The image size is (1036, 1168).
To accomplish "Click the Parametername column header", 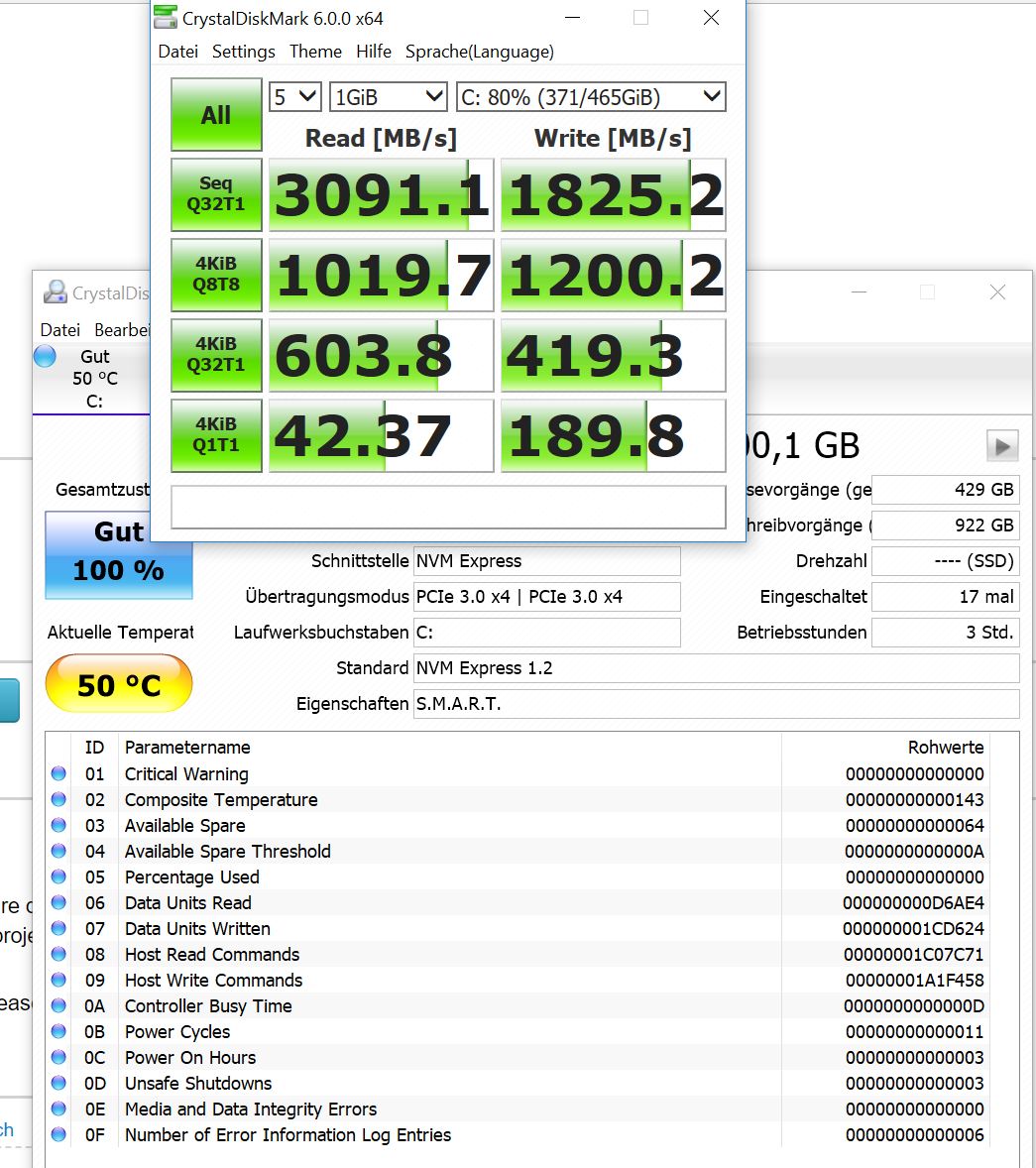I will point(187,748).
